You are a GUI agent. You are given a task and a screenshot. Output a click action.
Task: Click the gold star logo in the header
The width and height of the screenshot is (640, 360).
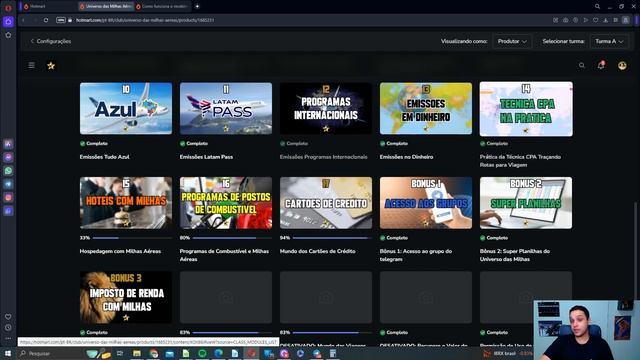[x=51, y=66]
